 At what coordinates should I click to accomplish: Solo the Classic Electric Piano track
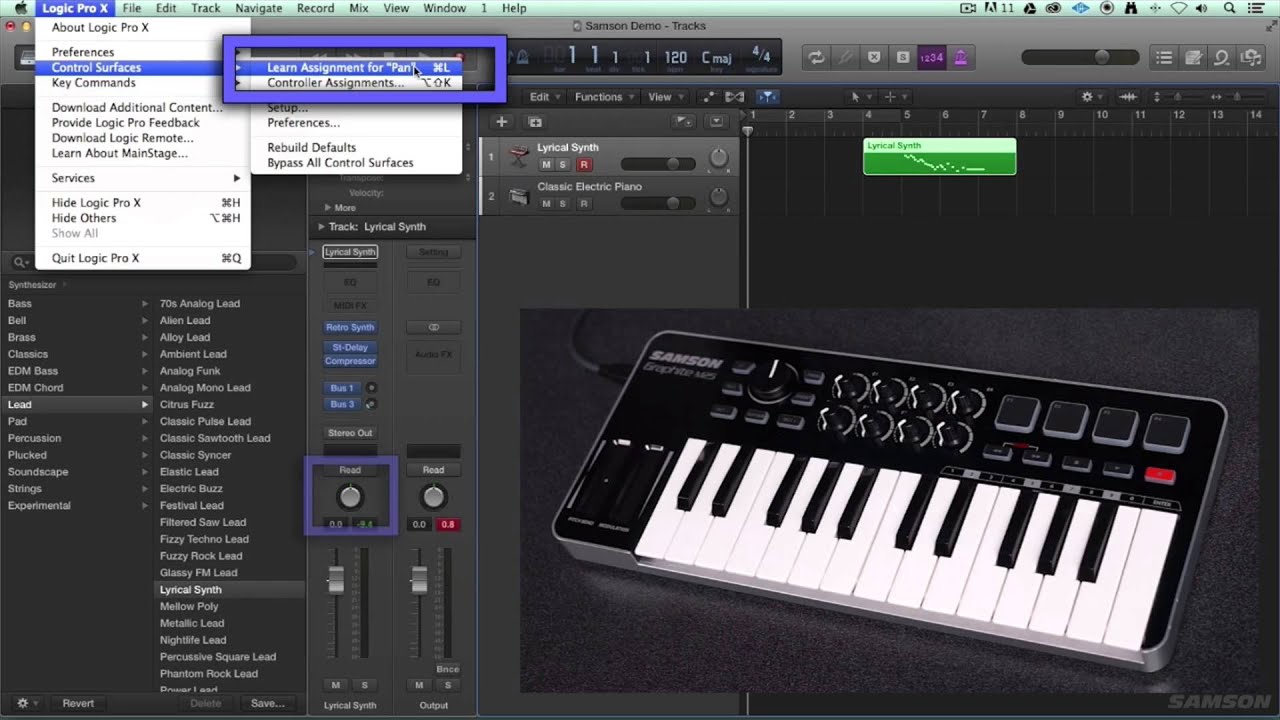coord(563,203)
